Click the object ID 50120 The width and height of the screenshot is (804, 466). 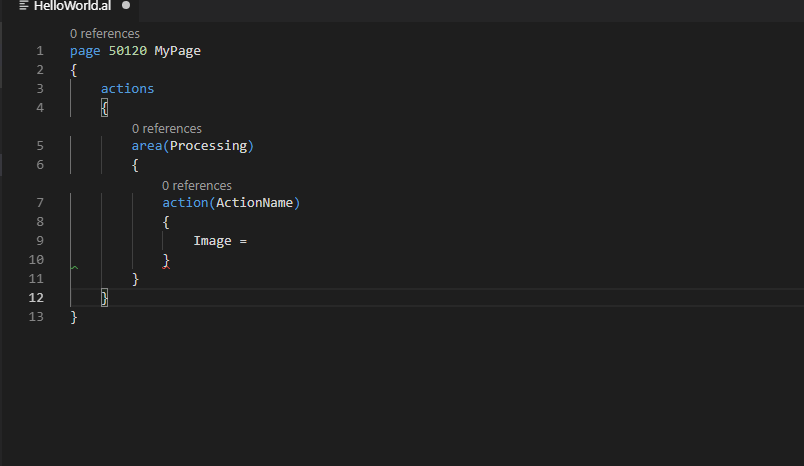tap(128, 51)
